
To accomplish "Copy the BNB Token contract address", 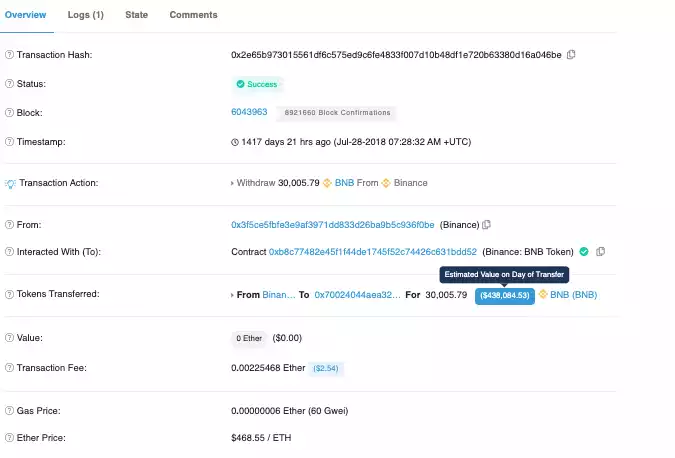I will tap(601, 252).
